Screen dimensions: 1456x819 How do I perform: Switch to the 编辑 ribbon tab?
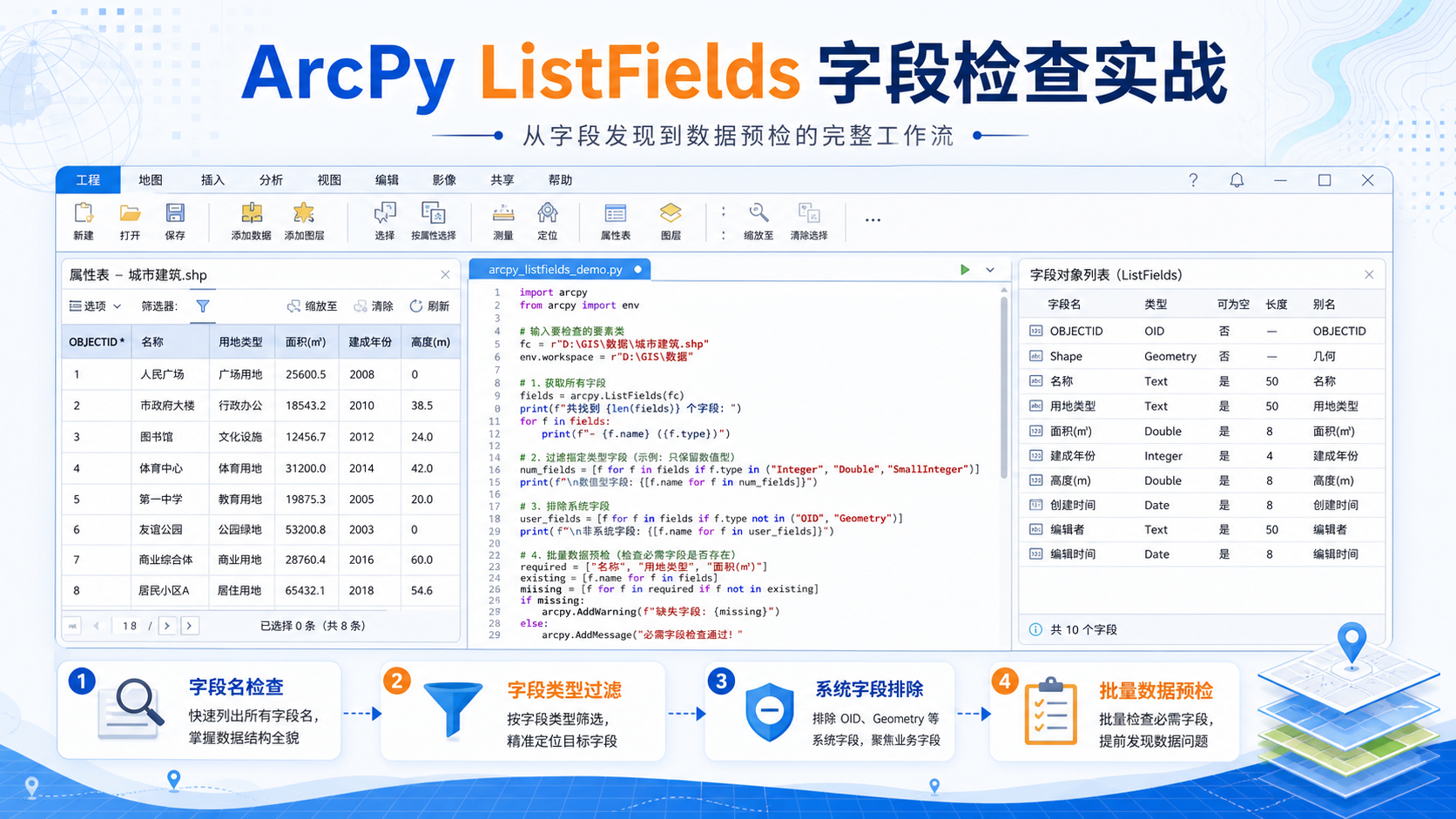(x=387, y=180)
